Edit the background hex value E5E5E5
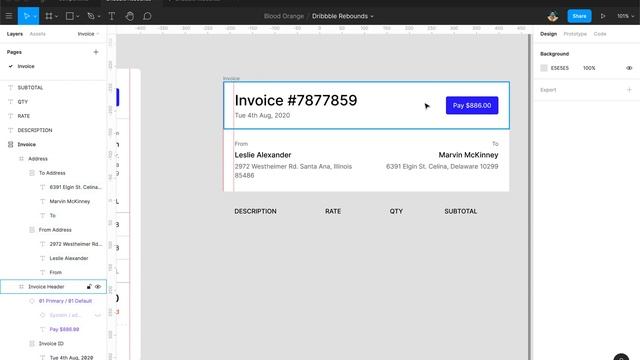This screenshot has width=640, height=360. [560, 68]
